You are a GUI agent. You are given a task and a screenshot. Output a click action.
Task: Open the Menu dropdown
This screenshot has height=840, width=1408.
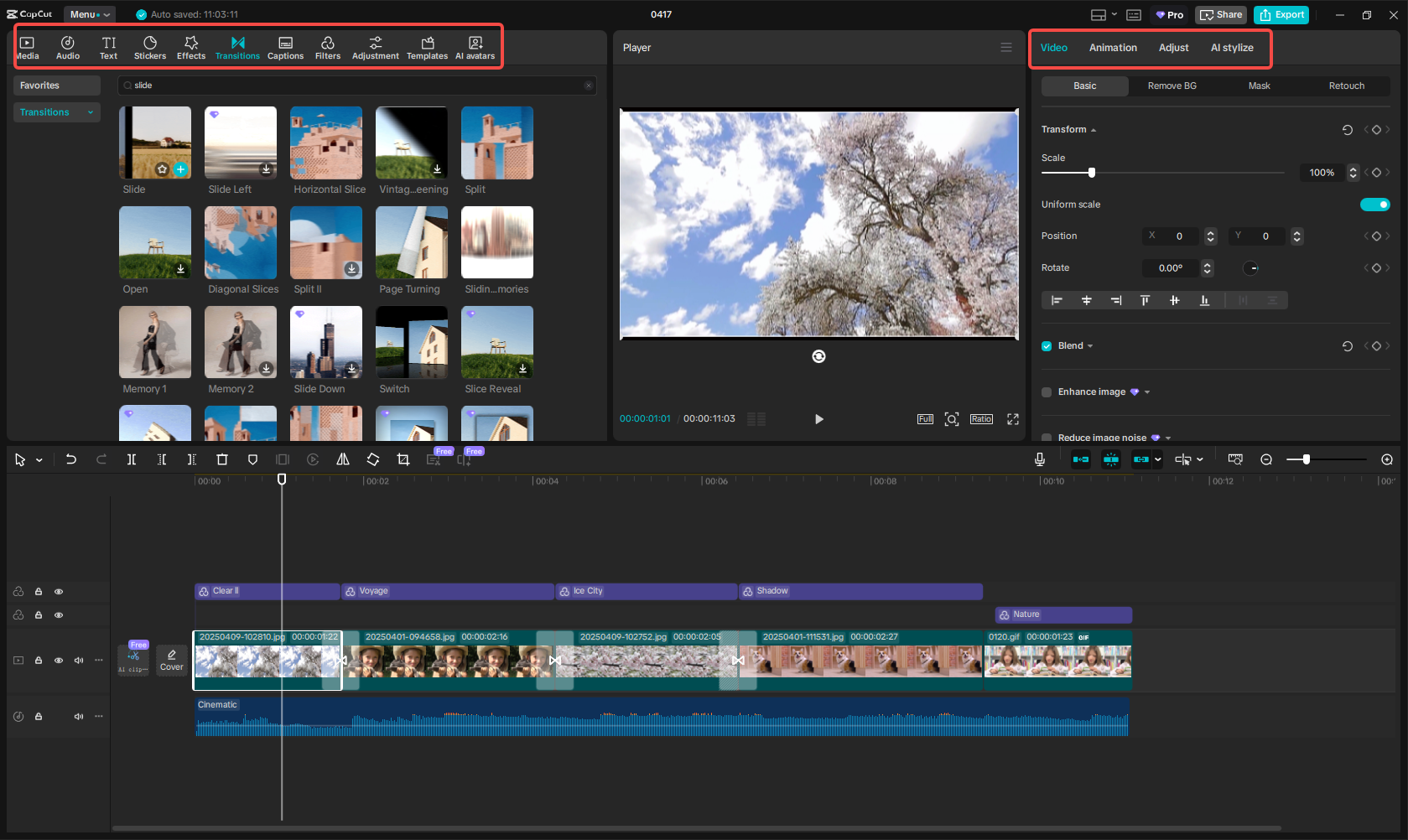(x=90, y=14)
